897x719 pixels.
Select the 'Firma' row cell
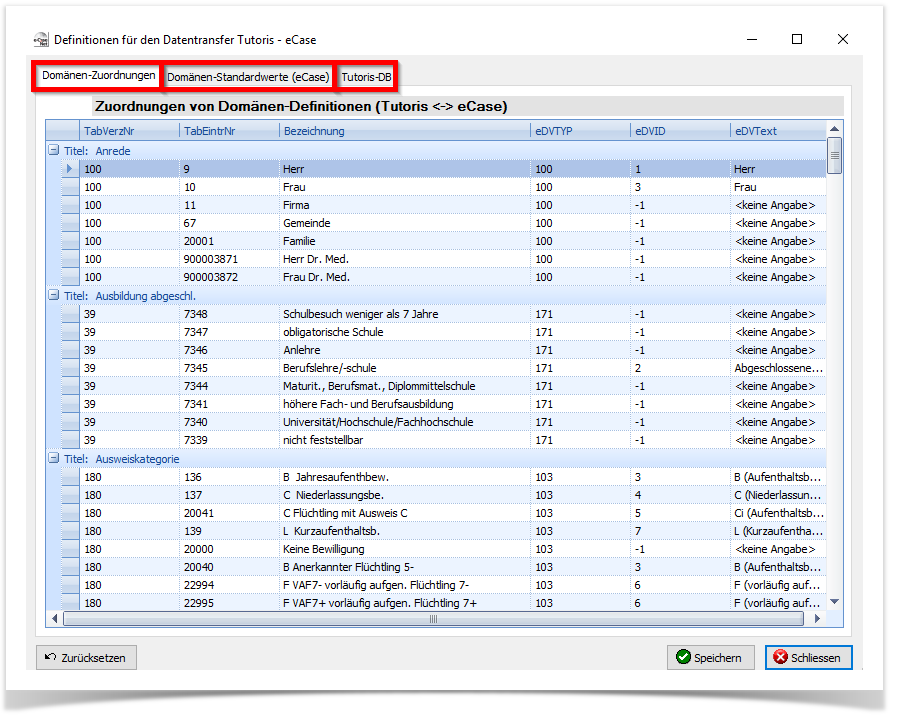click(404, 205)
